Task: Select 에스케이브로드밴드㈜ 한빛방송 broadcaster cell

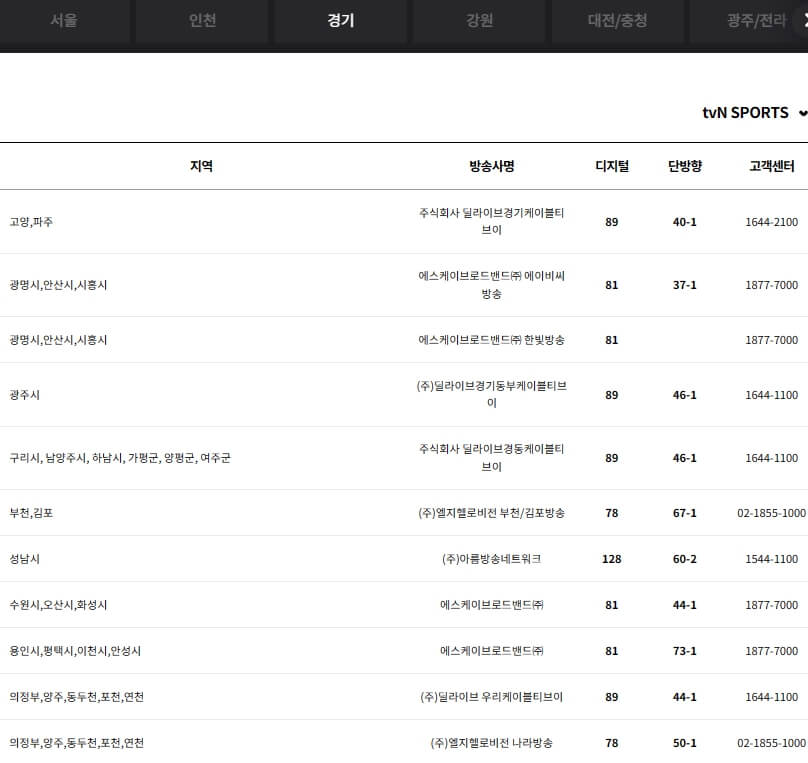Action: click(492, 340)
